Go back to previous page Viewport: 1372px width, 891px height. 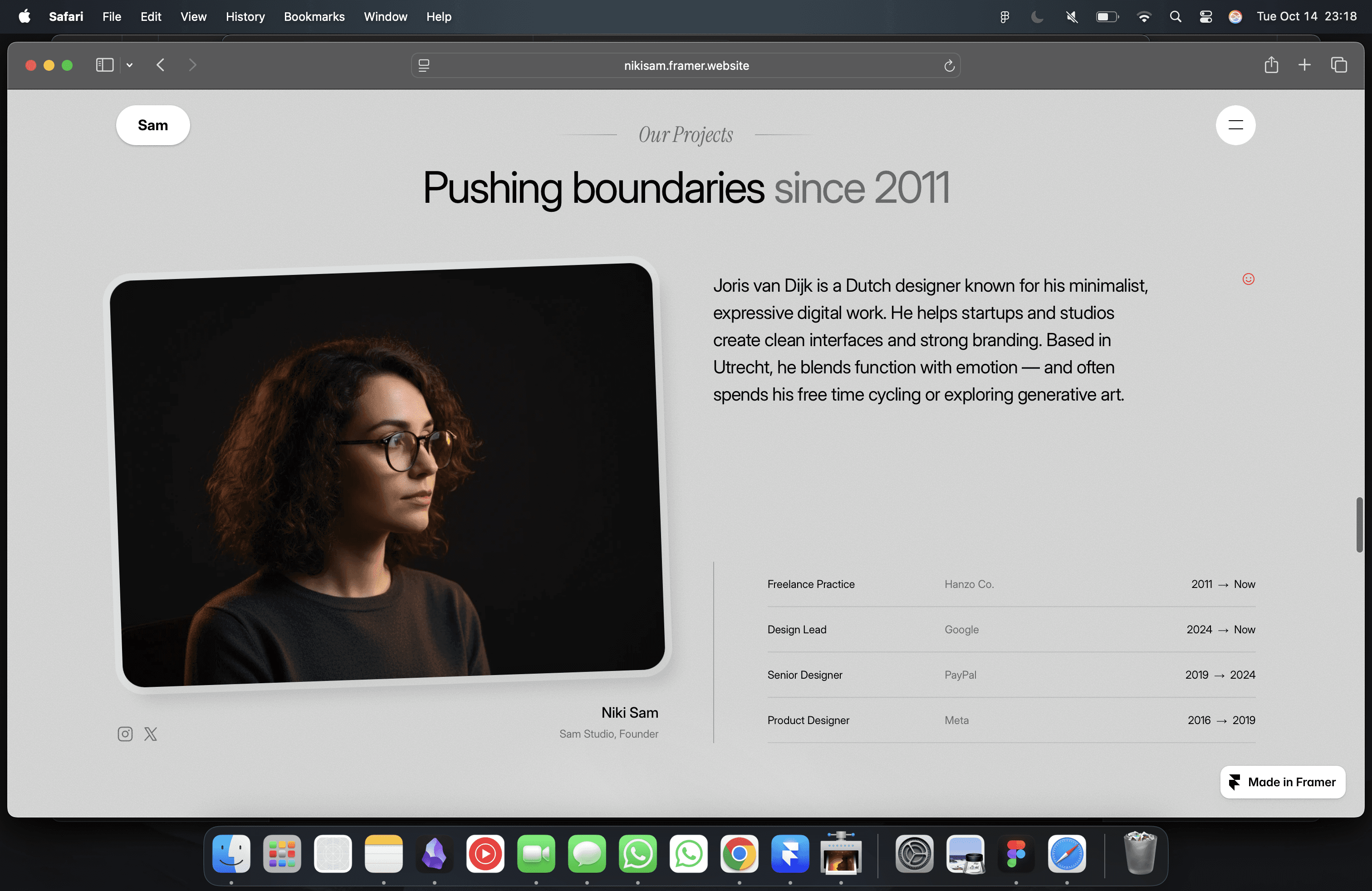(x=161, y=65)
